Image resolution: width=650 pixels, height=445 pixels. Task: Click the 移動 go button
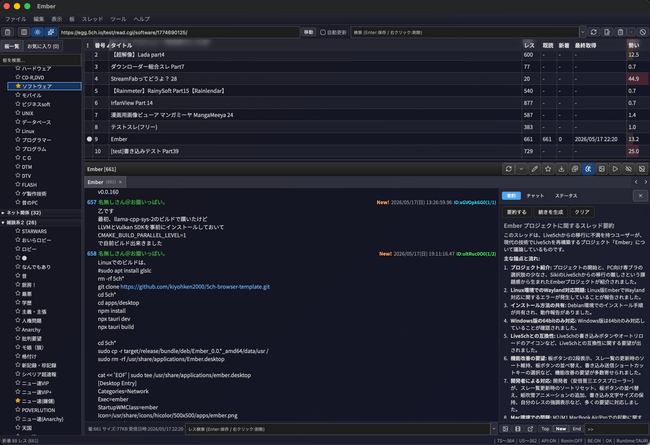point(308,32)
